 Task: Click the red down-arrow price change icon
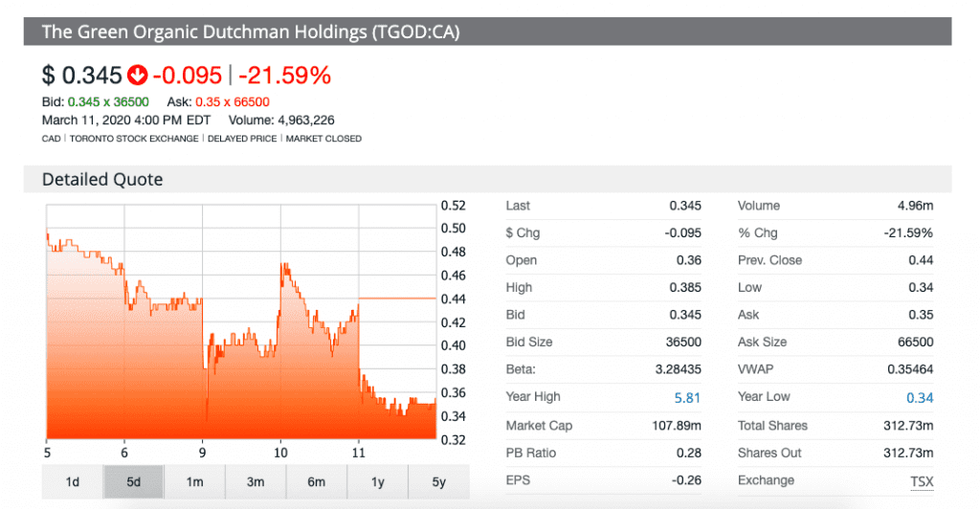click(x=137, y=75)
